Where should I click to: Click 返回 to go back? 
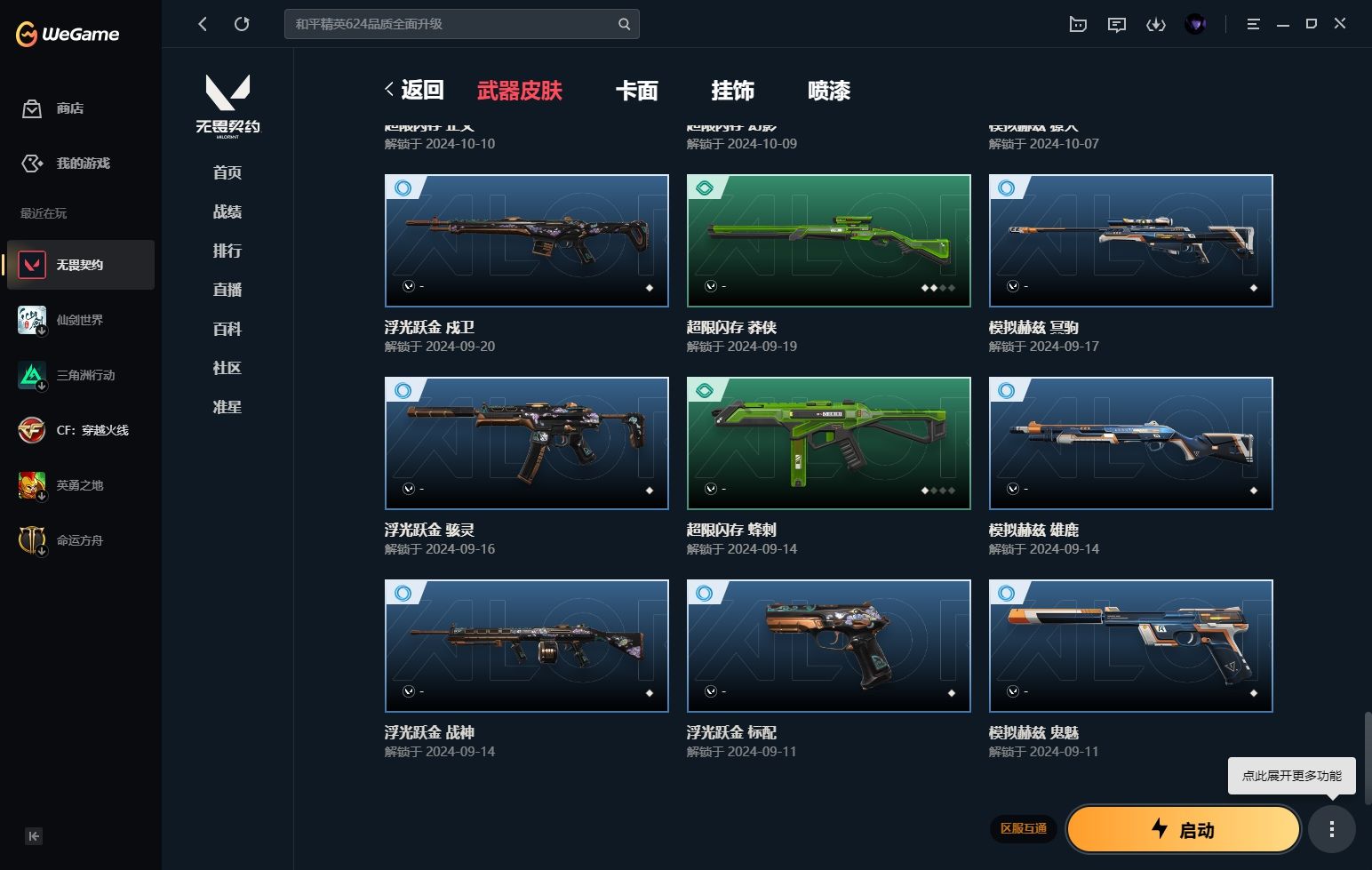pyautogui.click(x=414, y=90)
